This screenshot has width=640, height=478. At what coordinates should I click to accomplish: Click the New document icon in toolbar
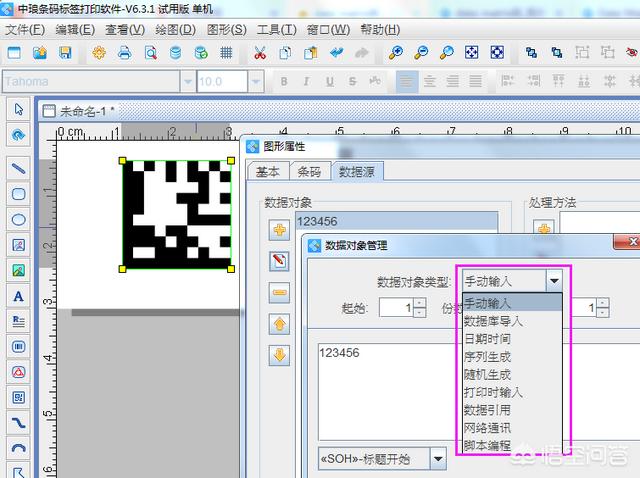(x=14, y=53)
